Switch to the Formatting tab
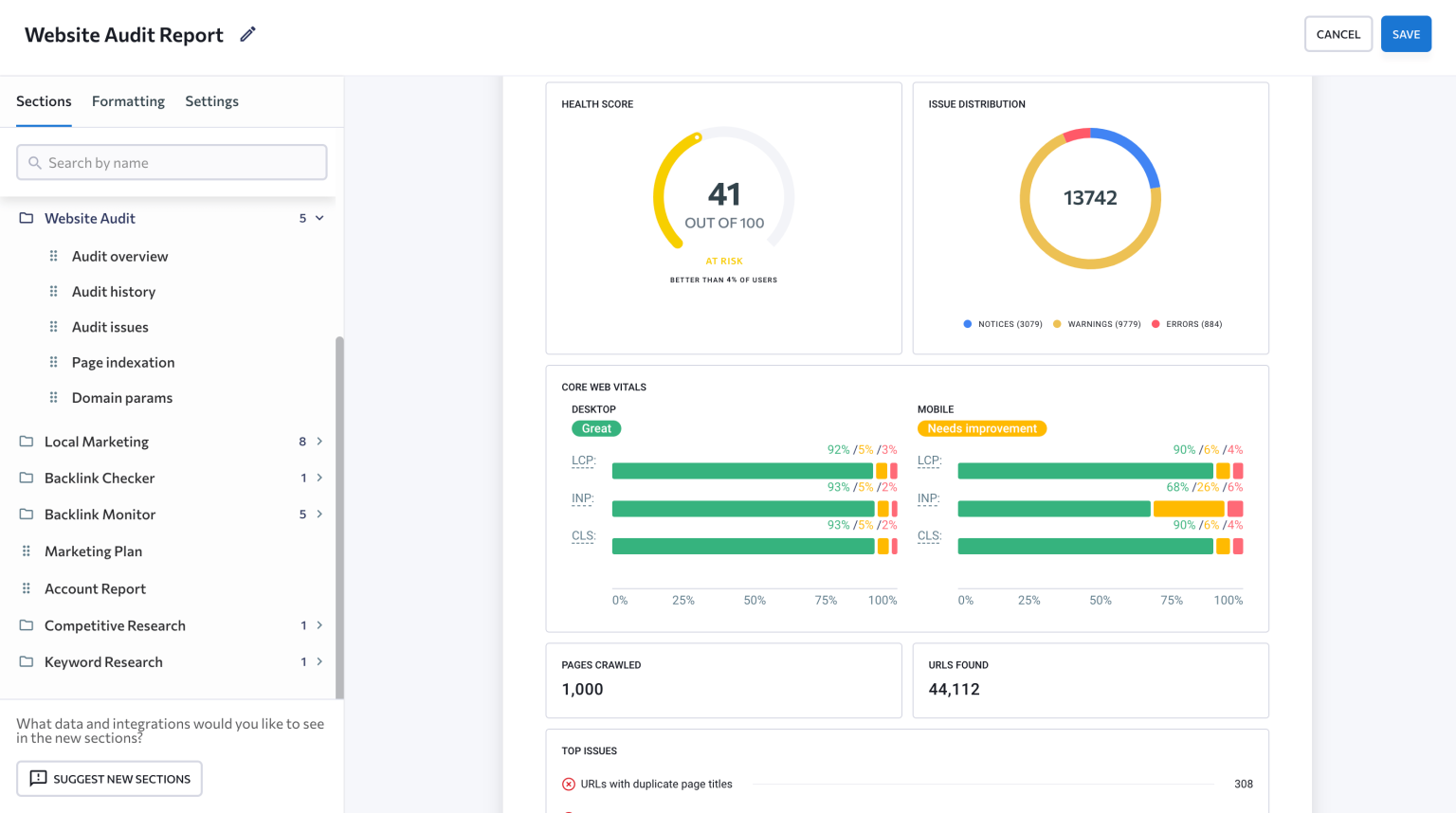This screenshot has width=1456, height=813. click(128, 101)
